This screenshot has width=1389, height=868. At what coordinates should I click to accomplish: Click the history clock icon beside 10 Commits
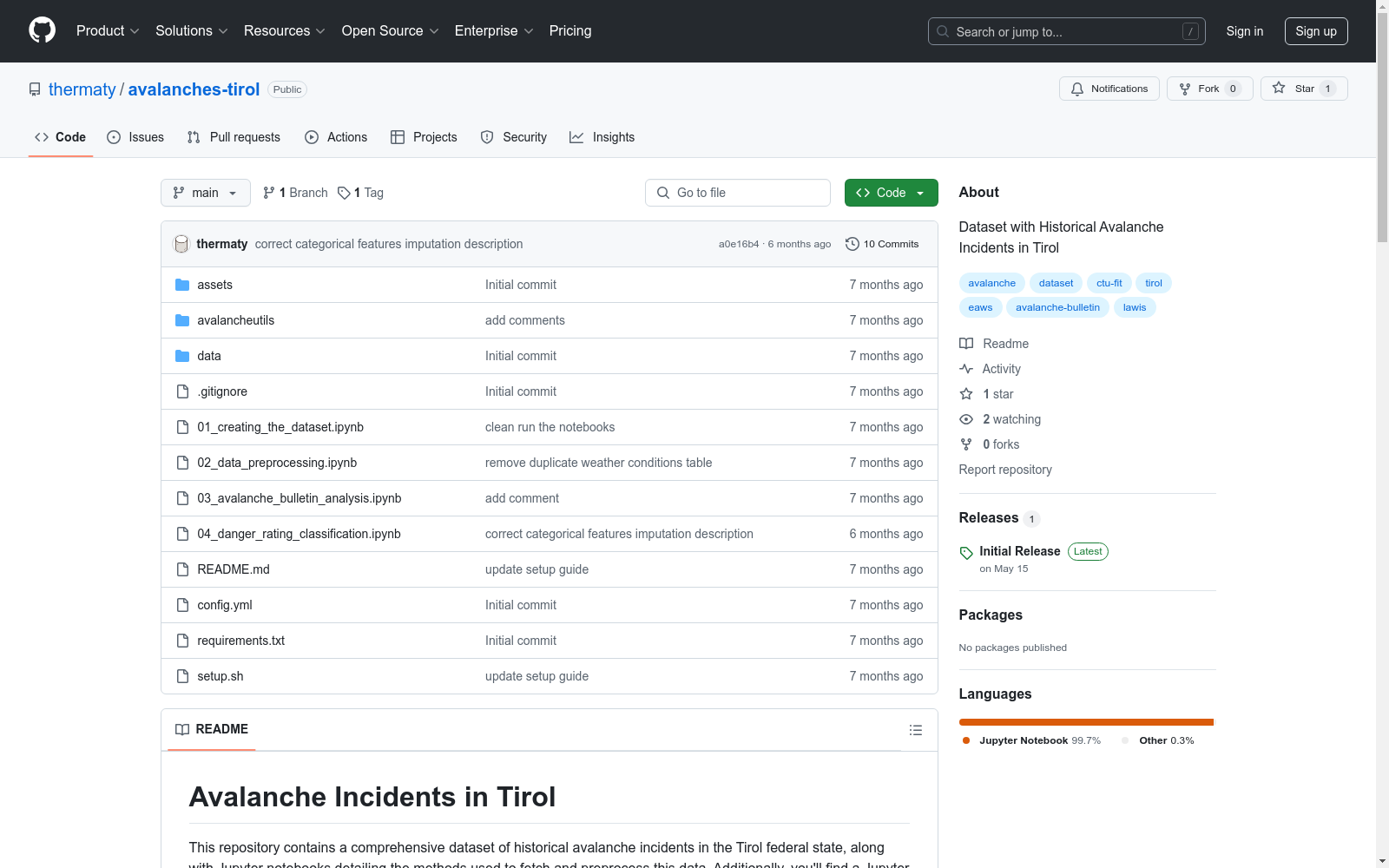tap(852, 244)
